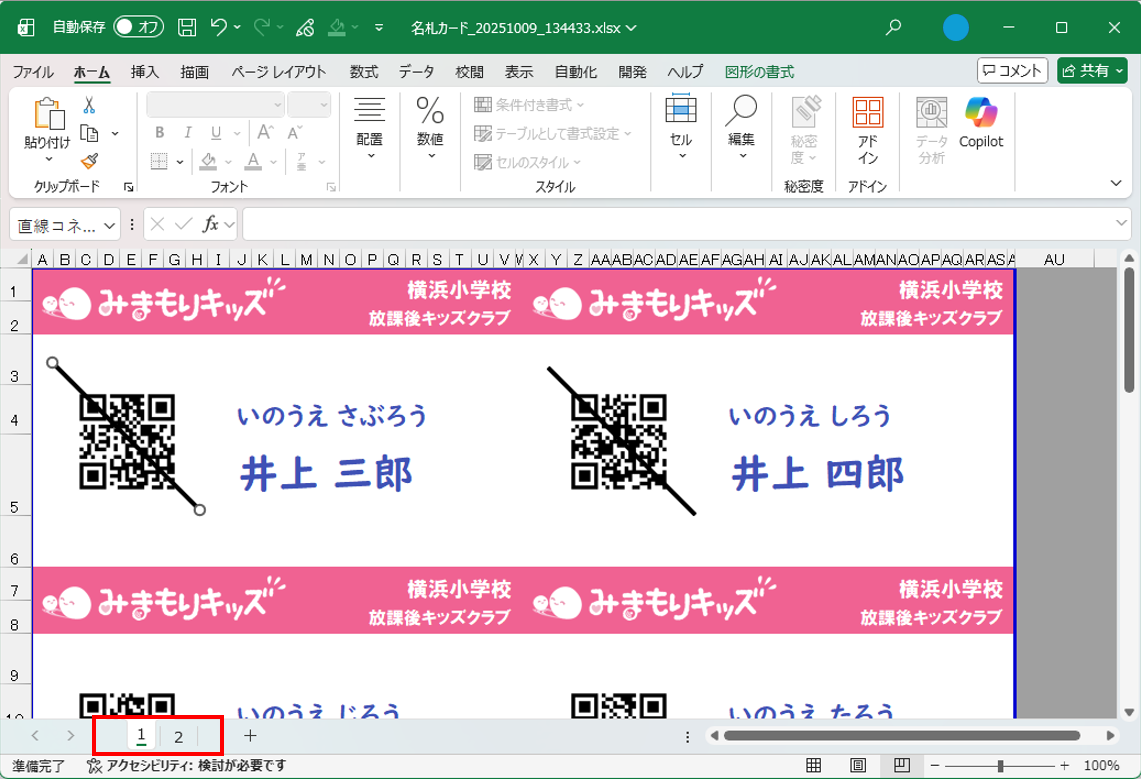Expand the name box dropdown arrow
The image size is (1141, 779).
point(129,224)
